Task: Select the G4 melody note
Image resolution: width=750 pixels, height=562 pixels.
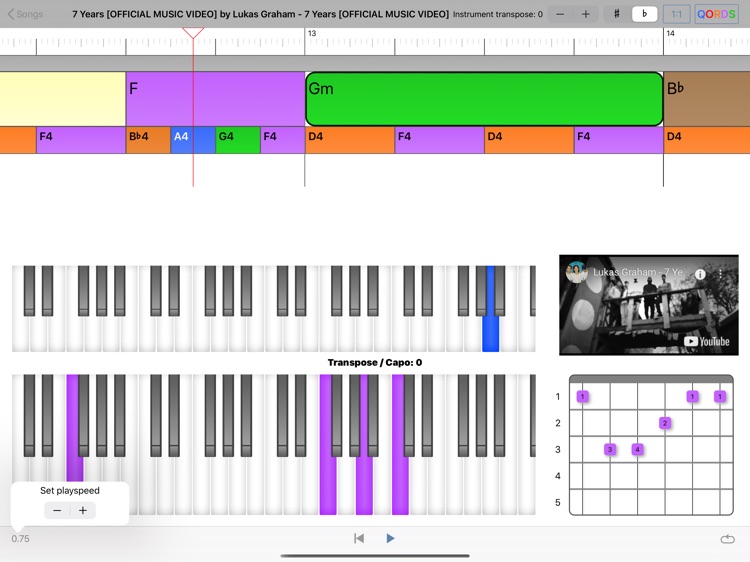Action: pos(238,140)
